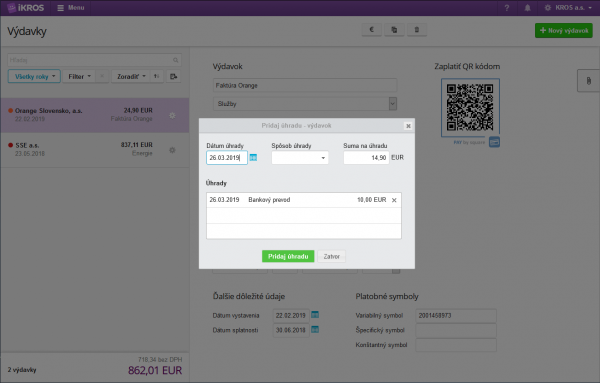Click the Suma na úhradu amount field

coord(366,158)
